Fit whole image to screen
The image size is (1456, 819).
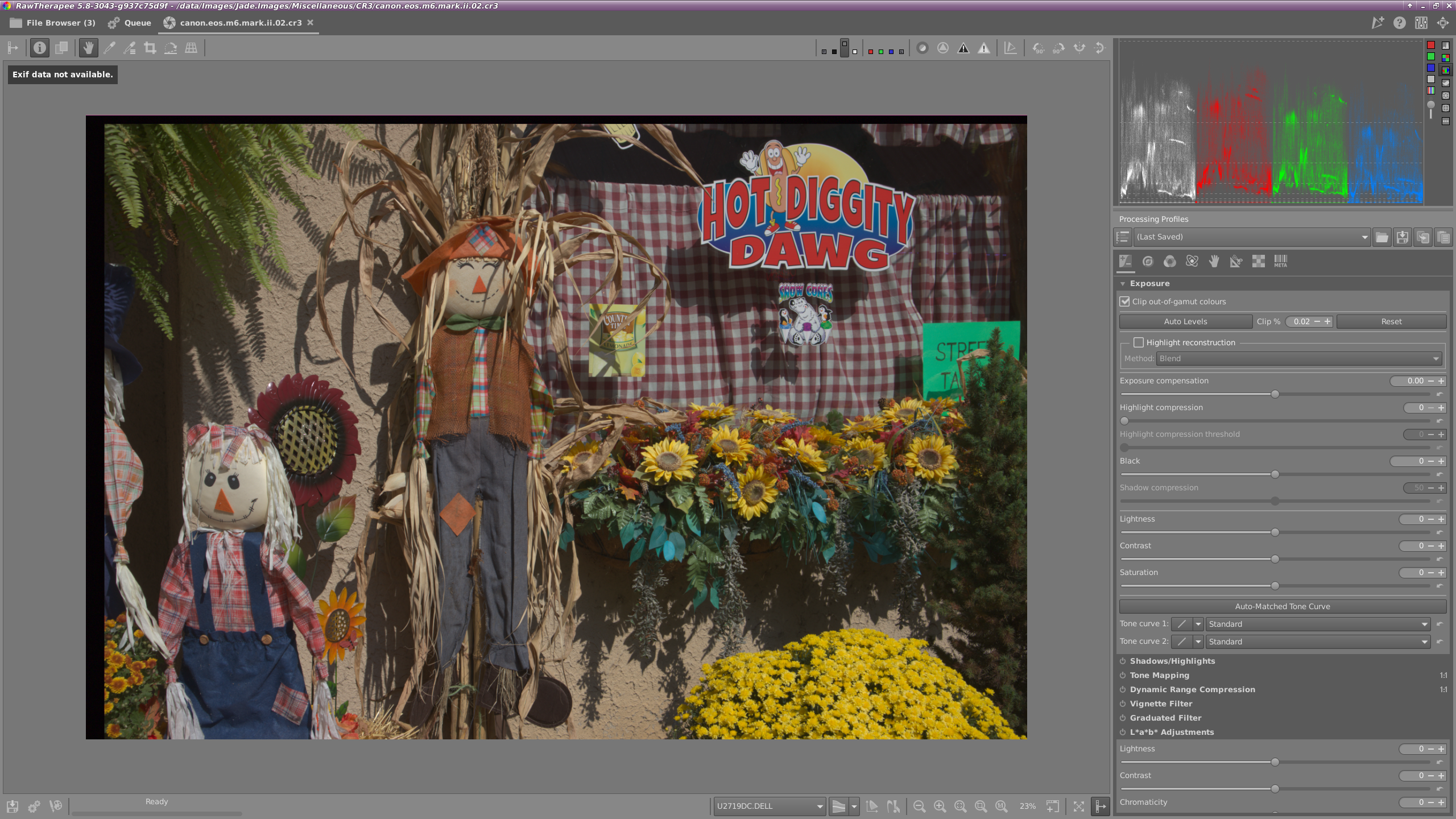tap(960, 806)
